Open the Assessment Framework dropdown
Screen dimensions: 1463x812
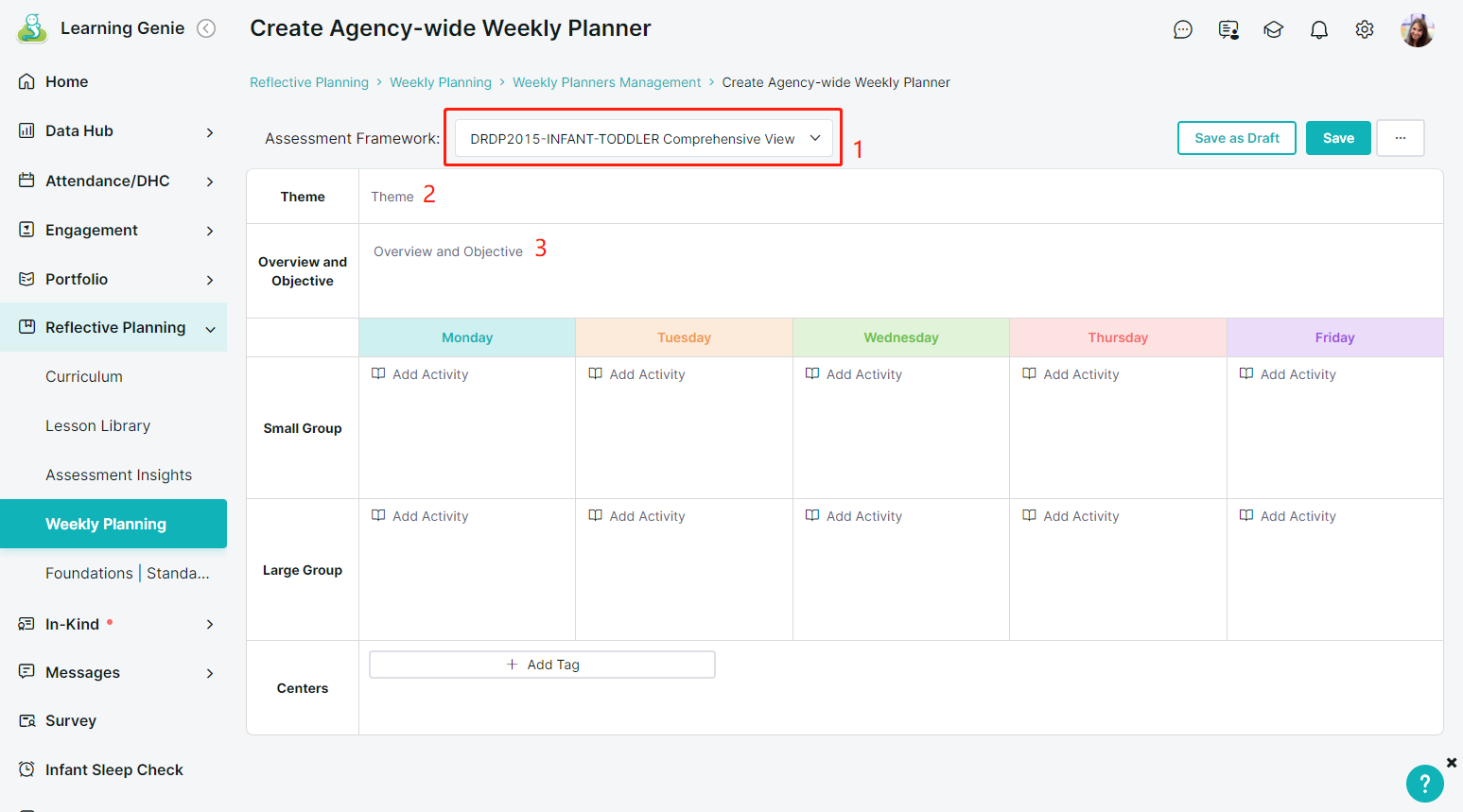pos(644,138)
